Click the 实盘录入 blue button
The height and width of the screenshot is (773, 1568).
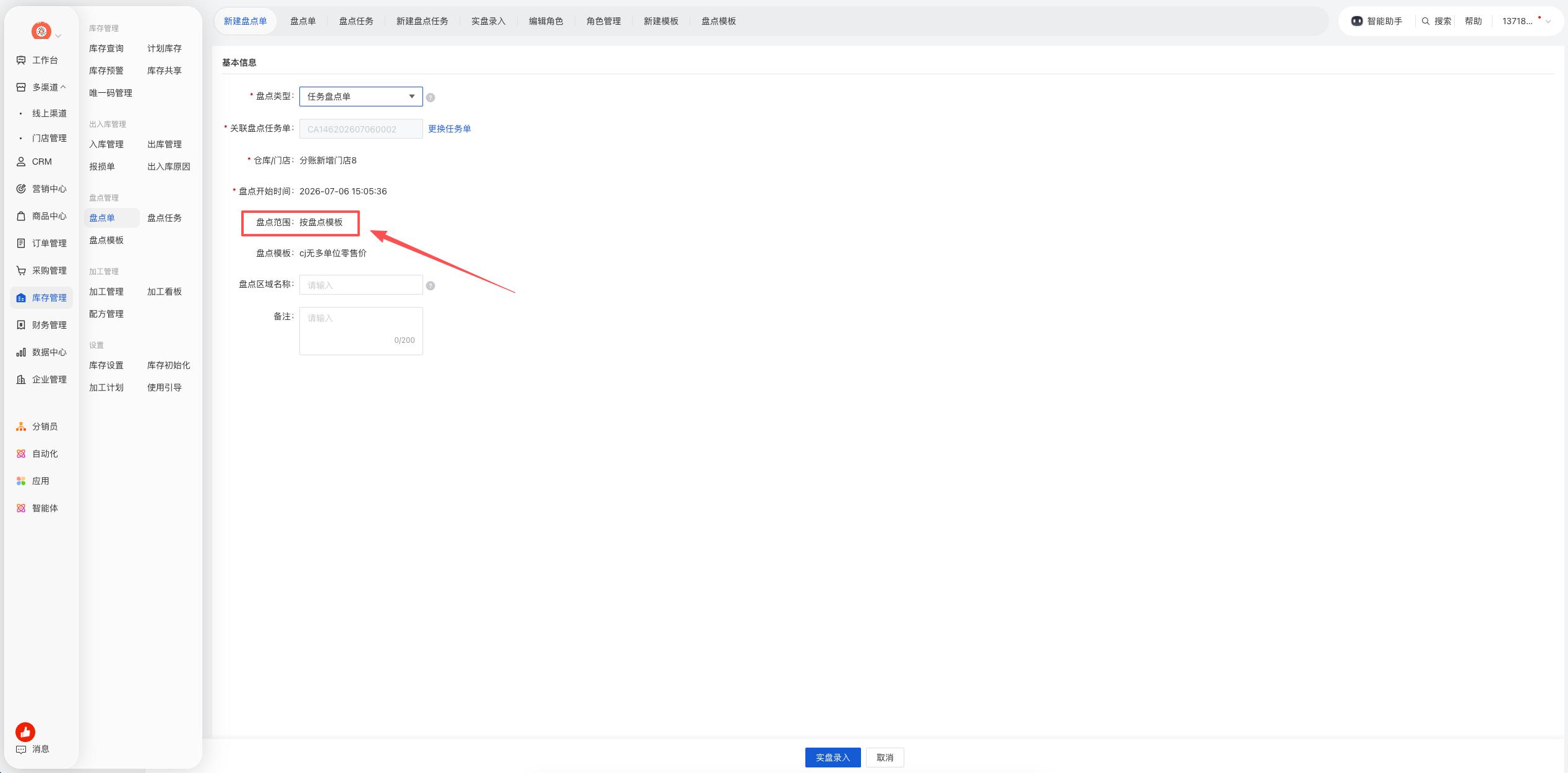[x=833, y=758]
